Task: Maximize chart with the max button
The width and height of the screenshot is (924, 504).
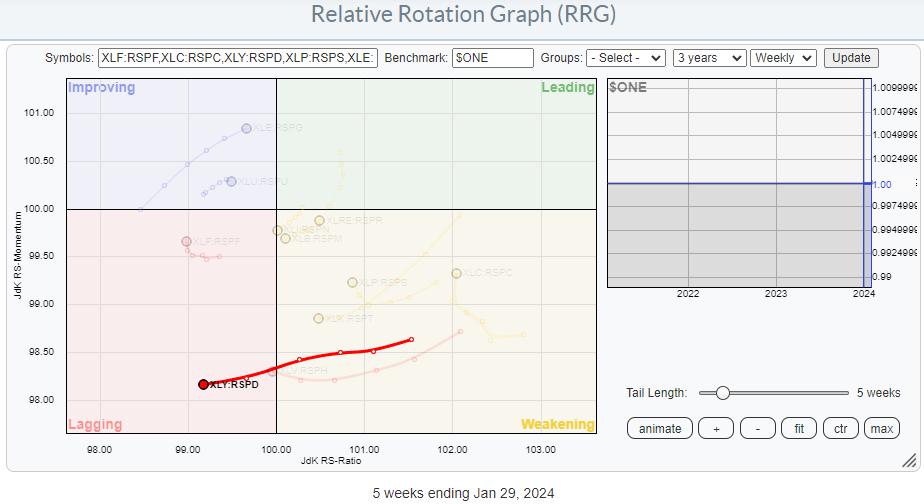Action: tap(881, 428)
